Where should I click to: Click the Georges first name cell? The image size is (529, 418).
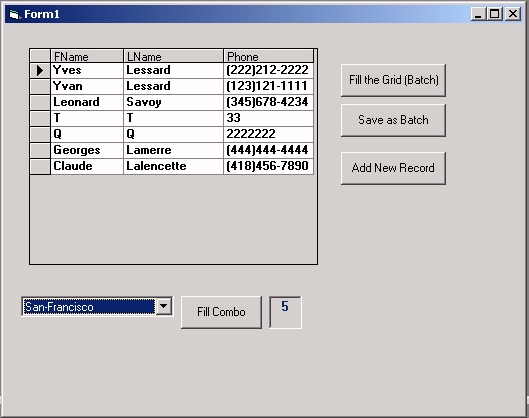[87, 150]
